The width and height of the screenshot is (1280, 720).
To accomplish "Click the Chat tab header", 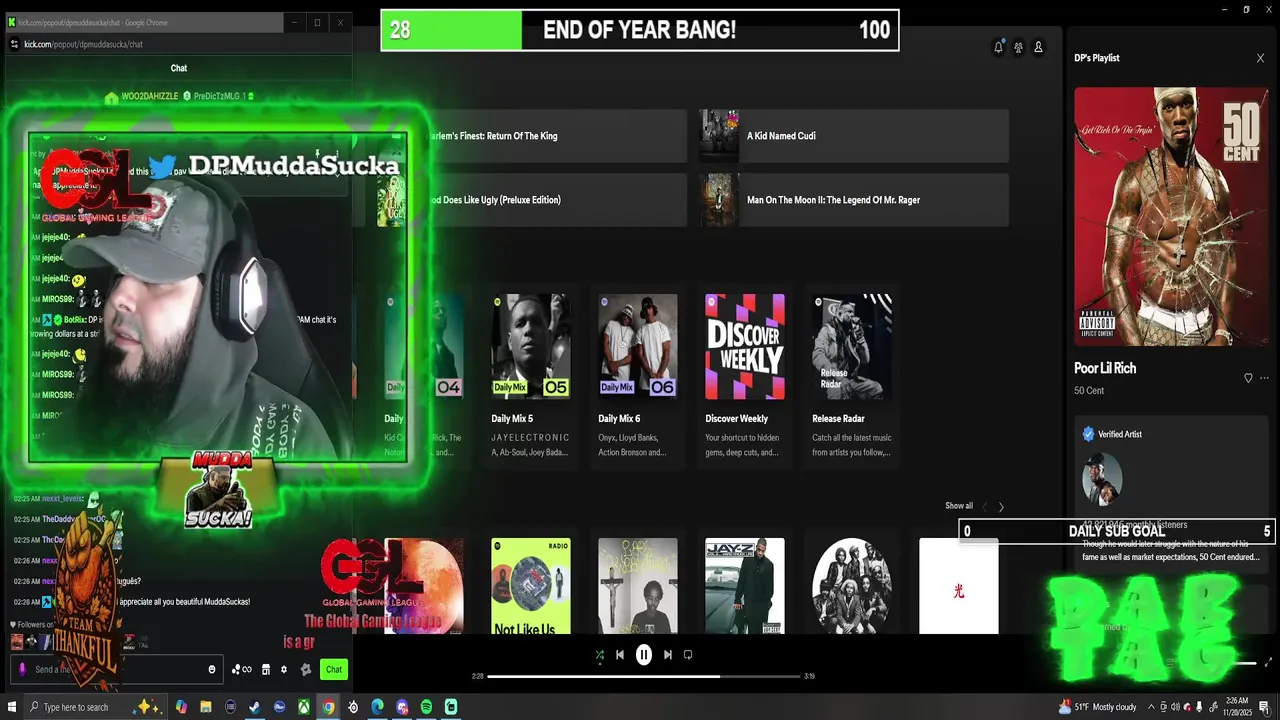I will coord(179,68).
